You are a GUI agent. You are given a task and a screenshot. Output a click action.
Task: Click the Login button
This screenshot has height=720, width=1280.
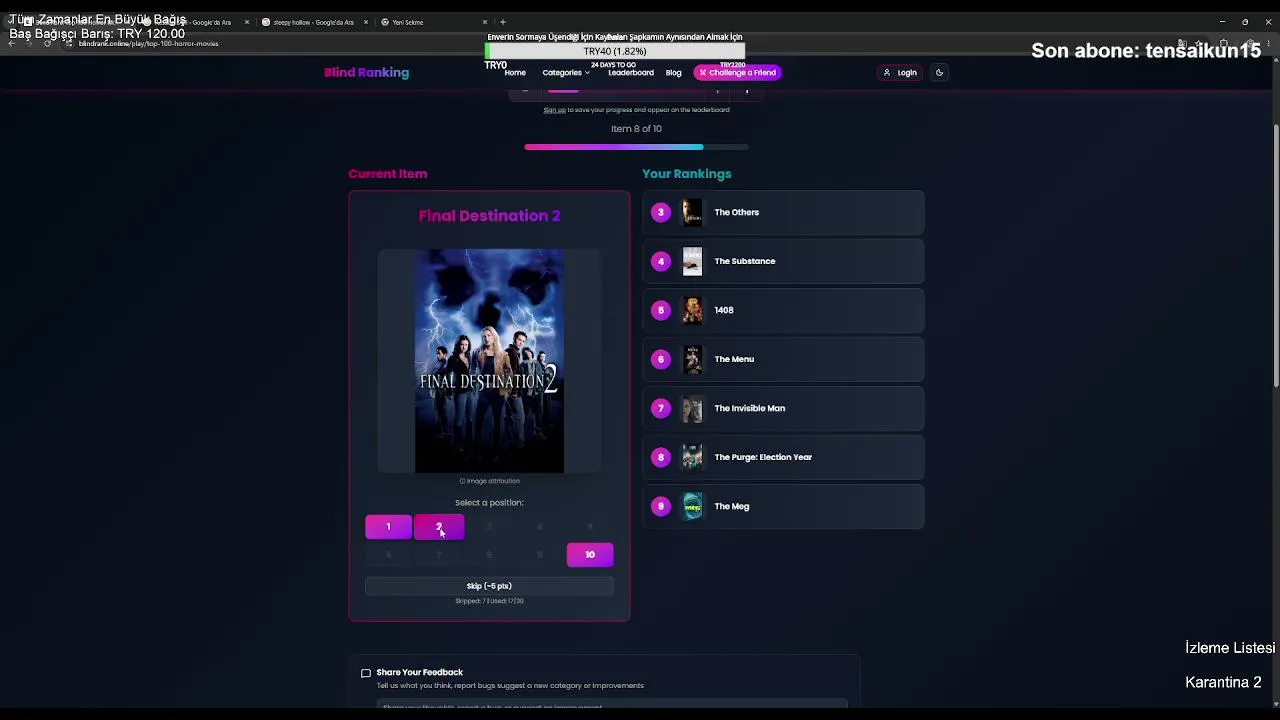point(900,73)
